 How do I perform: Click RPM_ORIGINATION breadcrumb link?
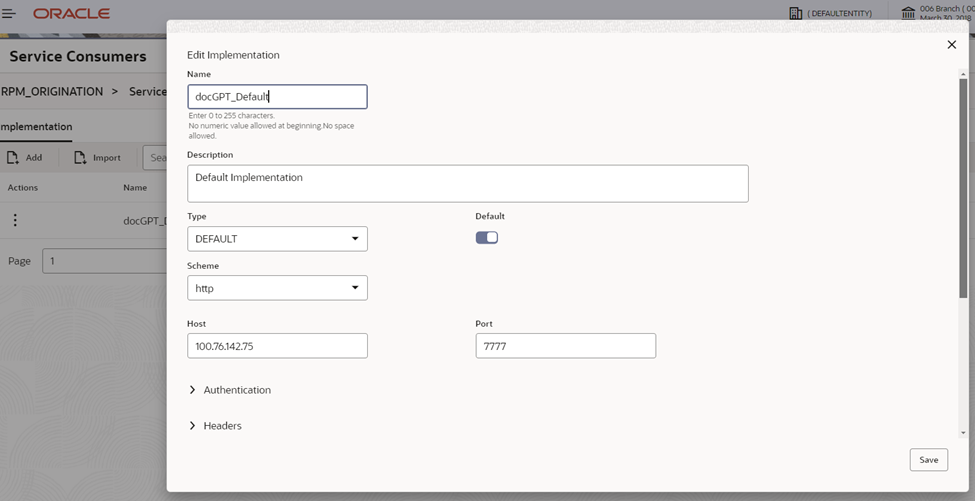[x=52, y=91]
